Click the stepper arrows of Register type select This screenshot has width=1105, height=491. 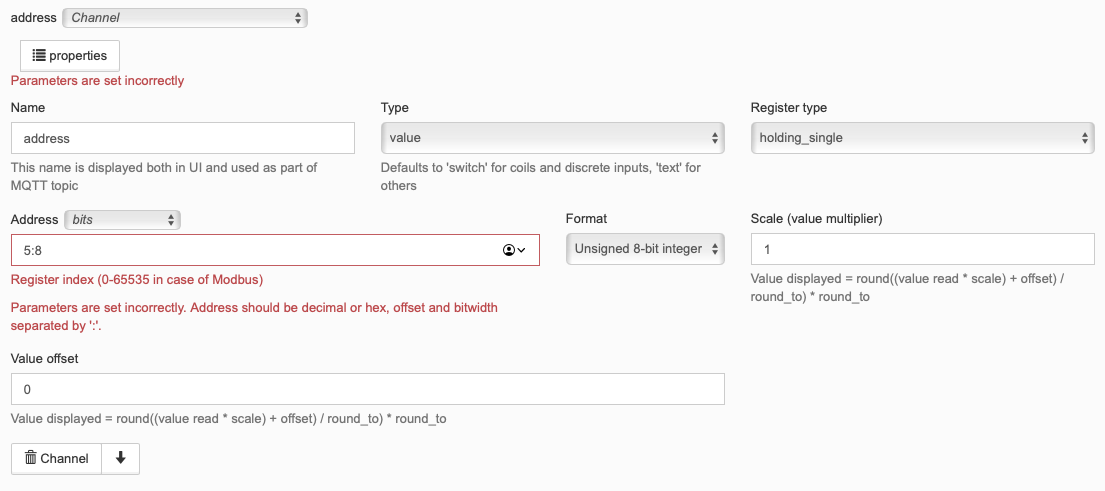(x=1085, y=138)
